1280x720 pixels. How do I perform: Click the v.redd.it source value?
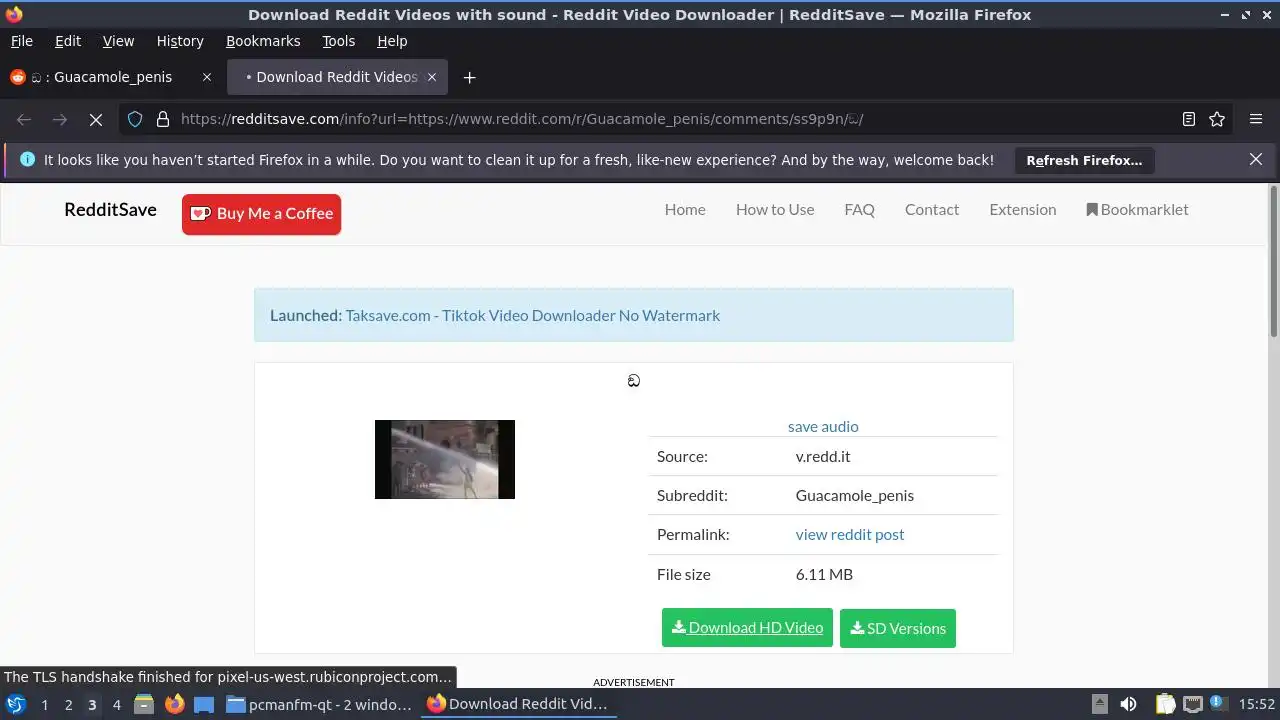pyautogui.click(x=823, y=456)
